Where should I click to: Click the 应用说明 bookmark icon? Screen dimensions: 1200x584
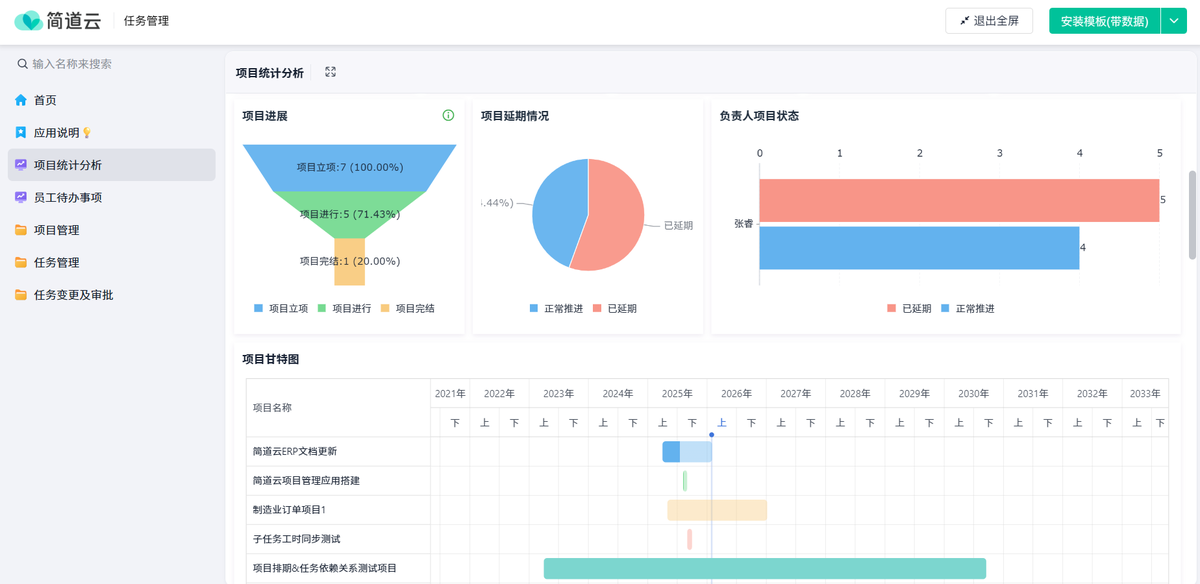(21, 132)
